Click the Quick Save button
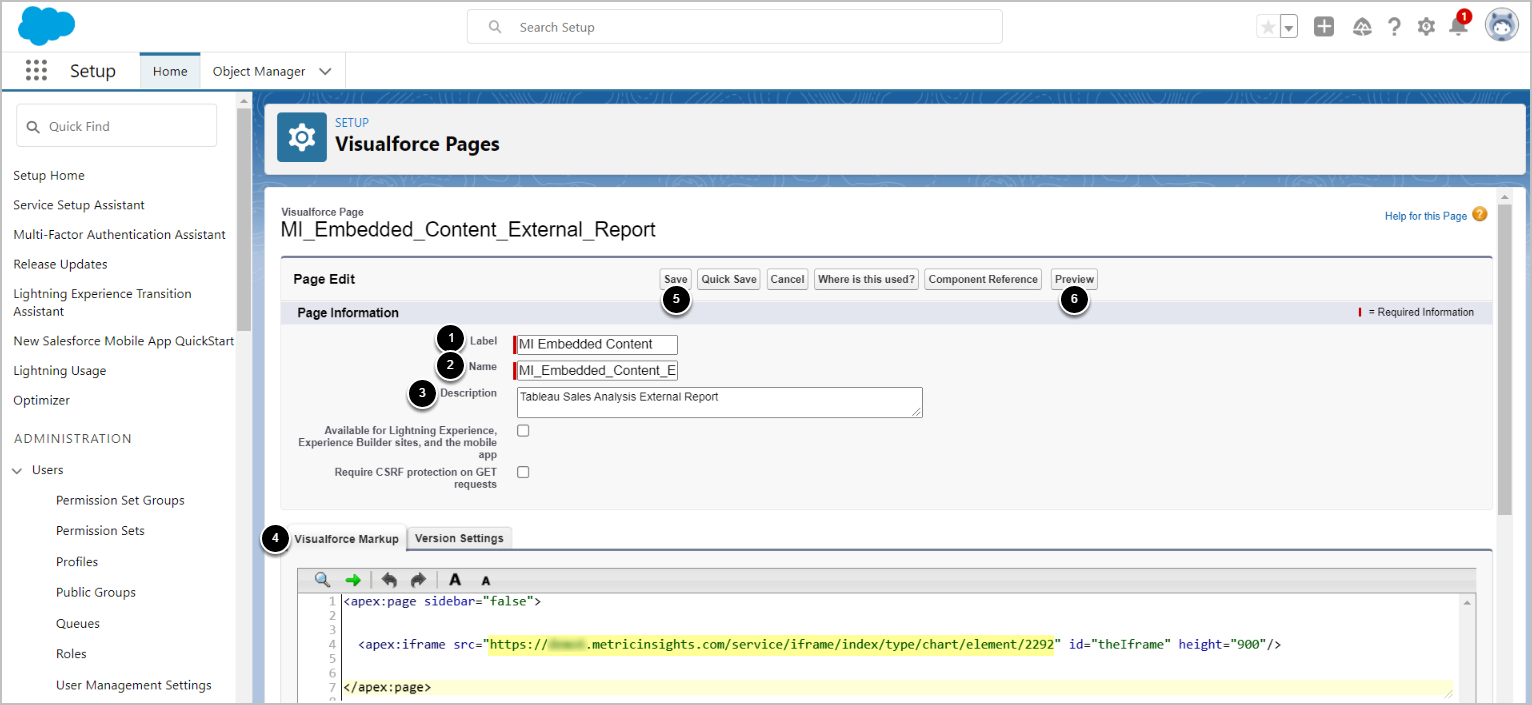Screen dimensions: 1532x705 click(x=729, y=279)
